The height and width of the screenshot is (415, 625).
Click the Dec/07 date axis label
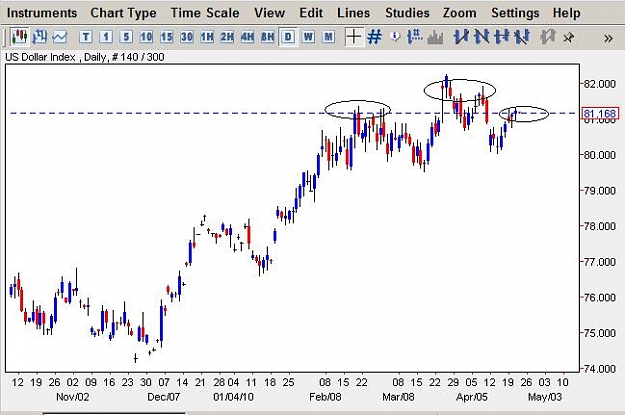pos(163,397)
